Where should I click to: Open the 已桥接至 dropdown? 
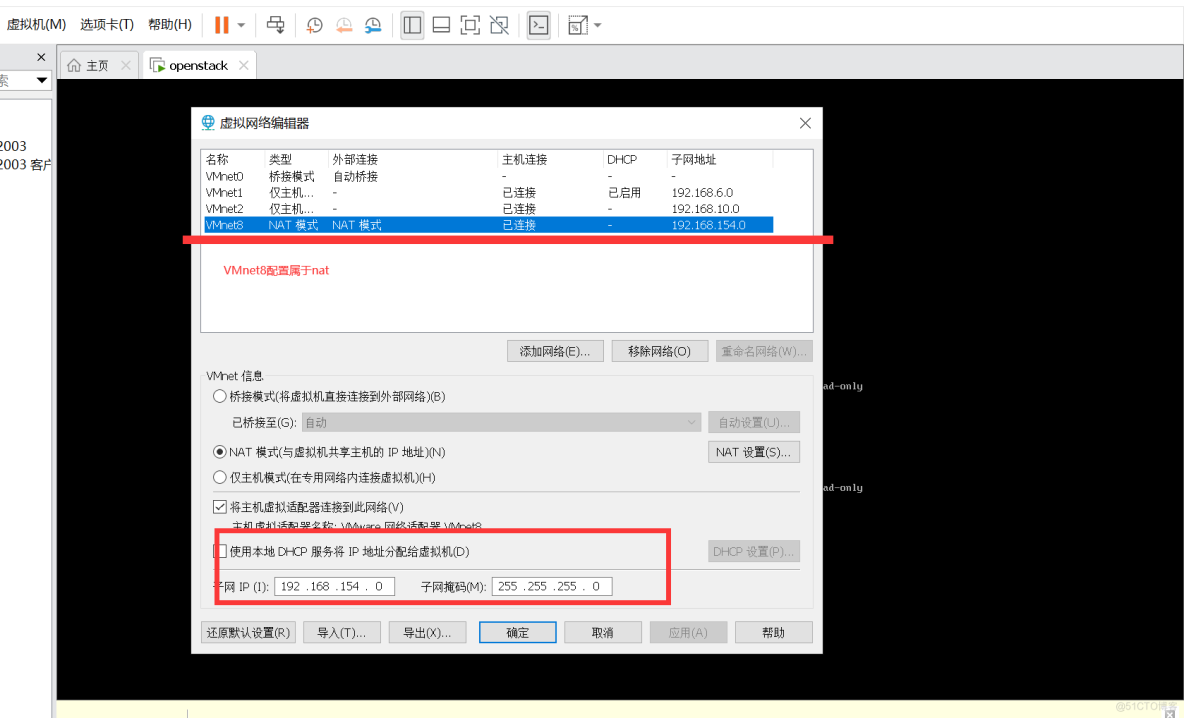501,422
